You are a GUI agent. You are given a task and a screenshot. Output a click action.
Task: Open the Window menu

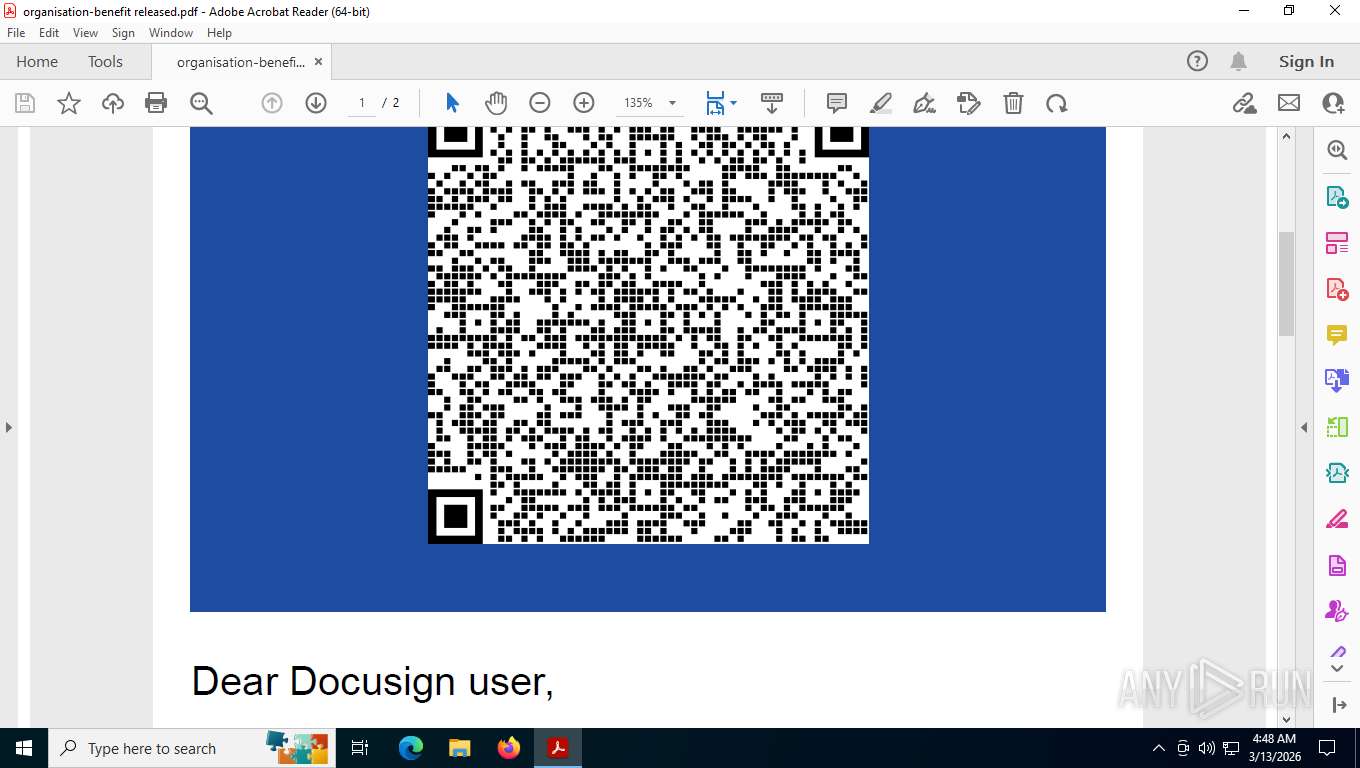point(171,33)
